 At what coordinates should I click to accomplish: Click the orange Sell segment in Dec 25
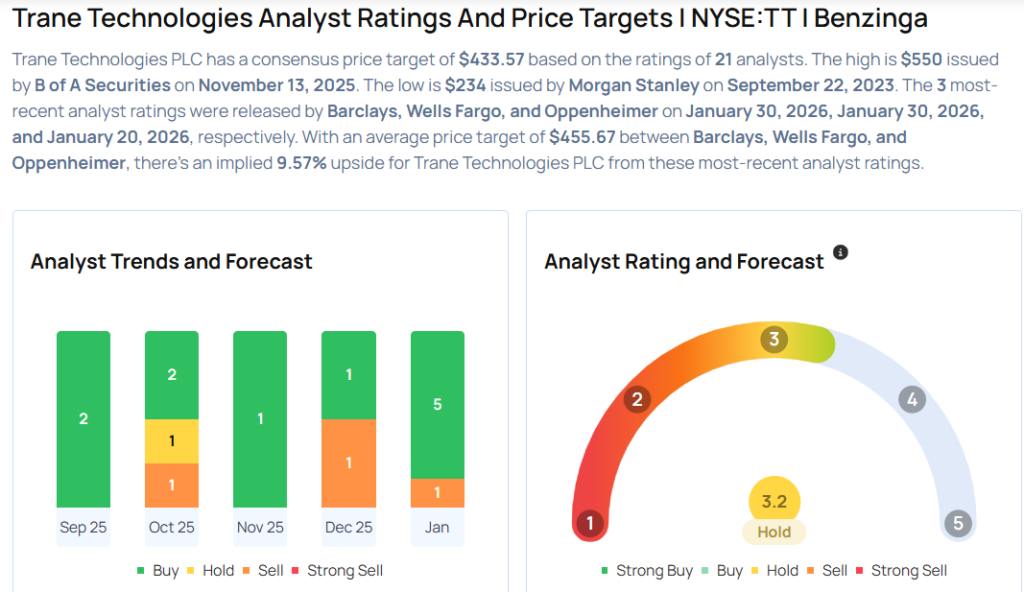347,463
